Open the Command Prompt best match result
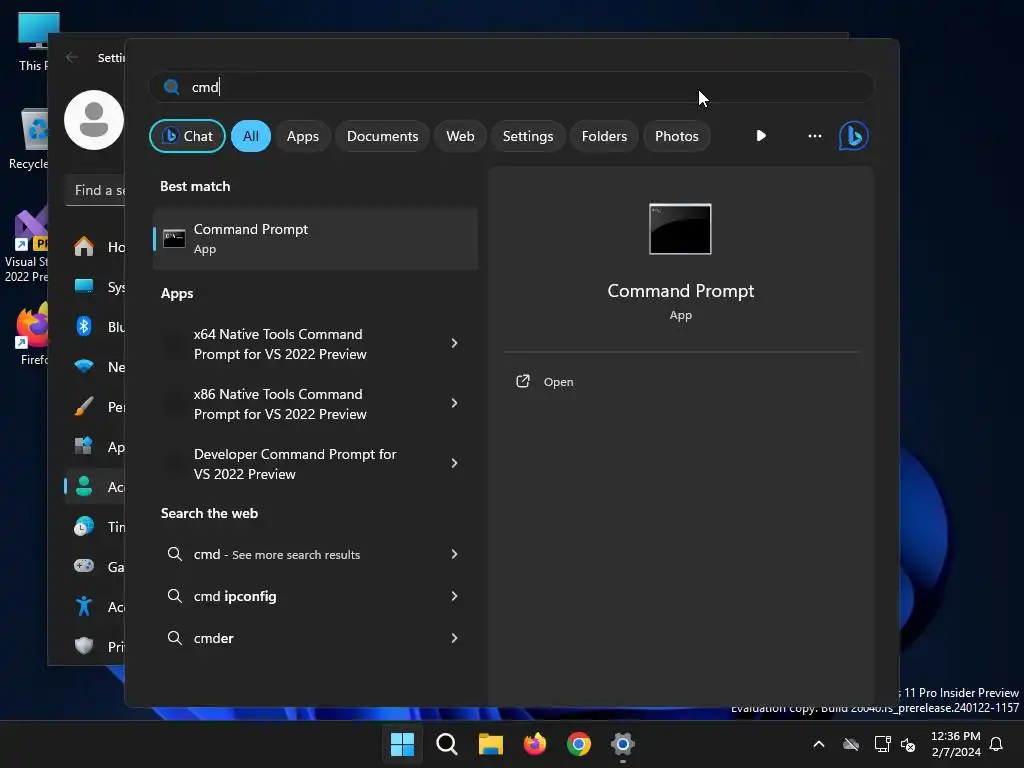Viewport: 1024px width, 768px height. 315,238
